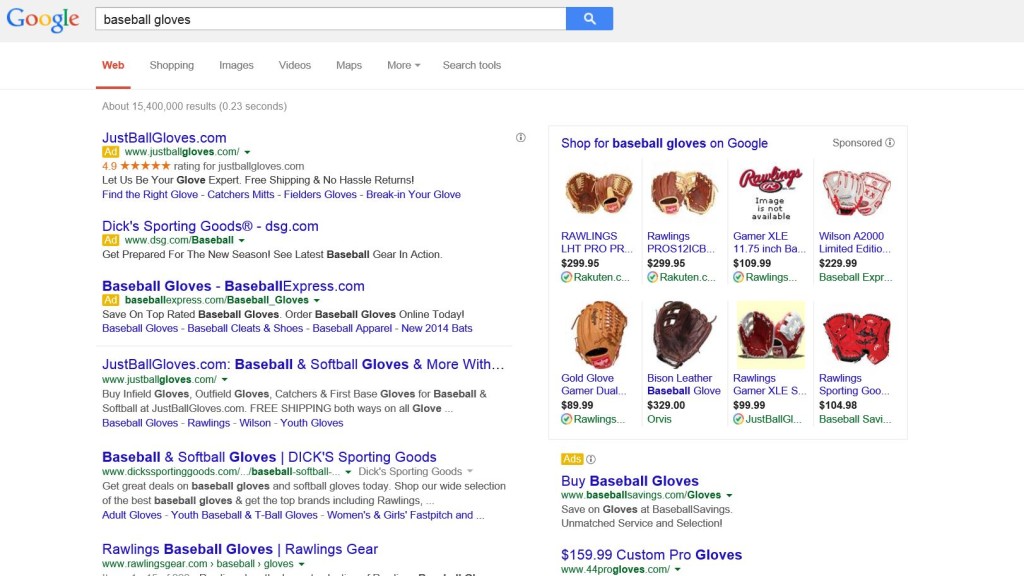The image size is (1024, 576).
Task: Click $229.99 Wilson A2000 price
Action: (x=838, y=263)
